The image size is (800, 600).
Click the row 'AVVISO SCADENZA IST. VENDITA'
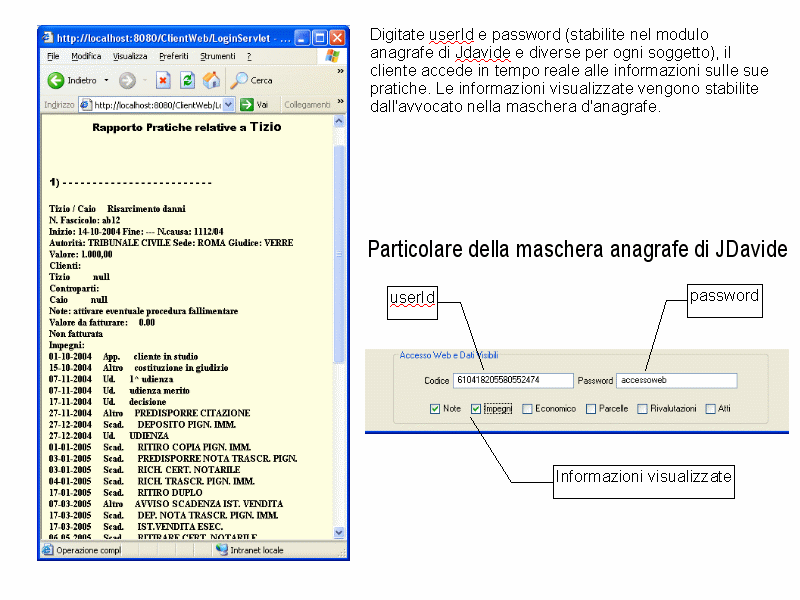tap(166, 504)
